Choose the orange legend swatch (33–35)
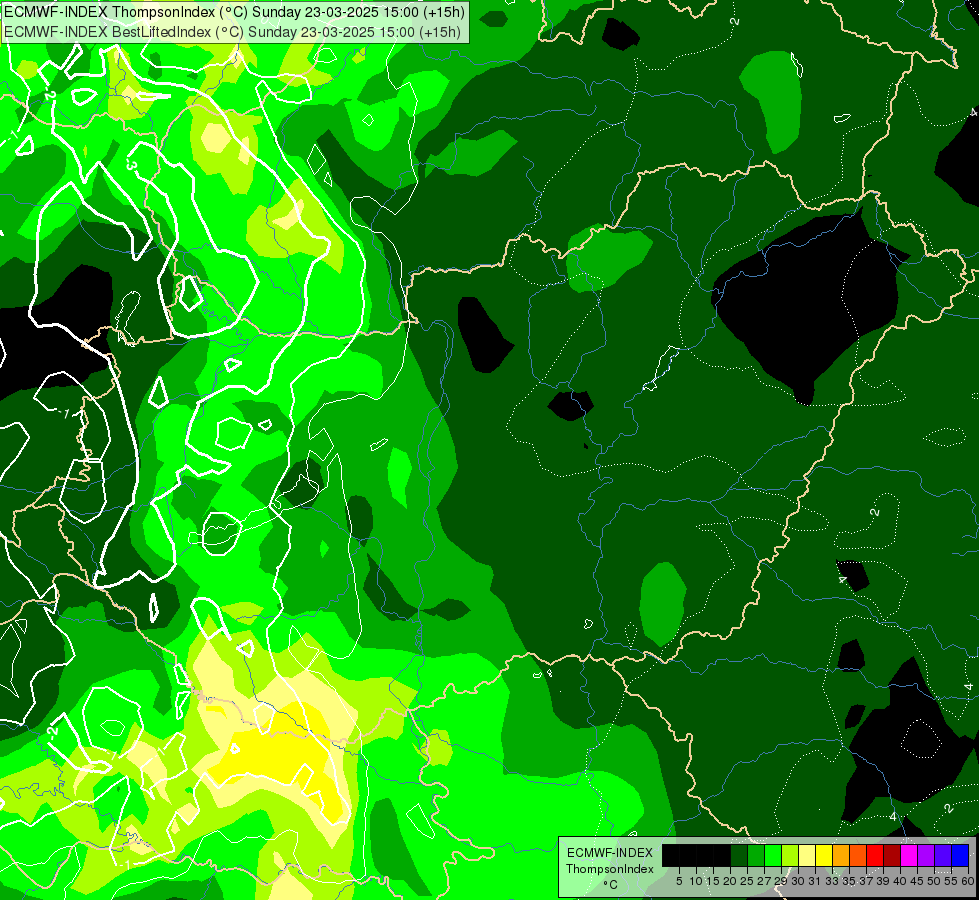Screen dimensions: 979x900 point(841,855)
